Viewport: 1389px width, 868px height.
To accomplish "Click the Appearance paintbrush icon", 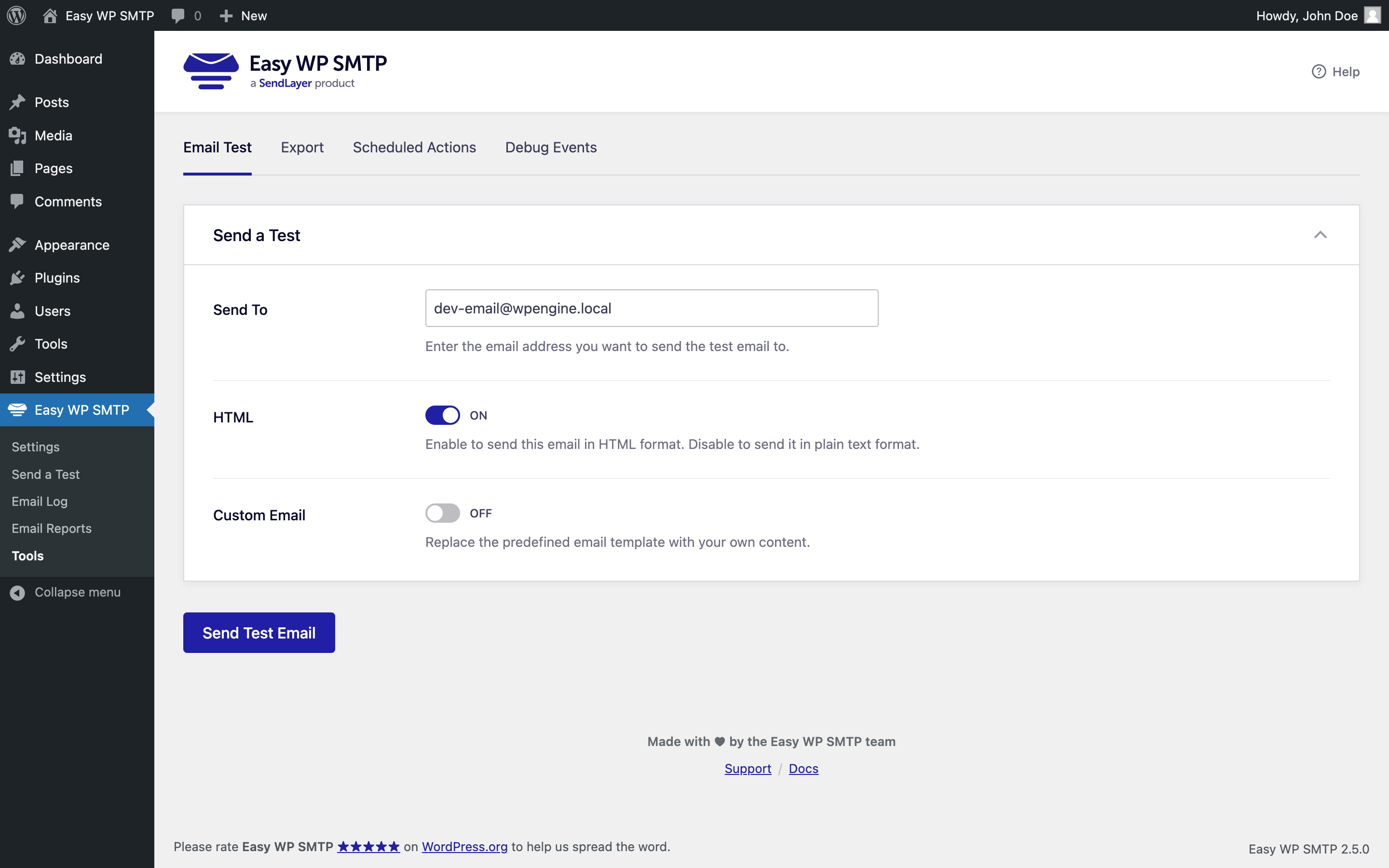I will tap(18, 244).
